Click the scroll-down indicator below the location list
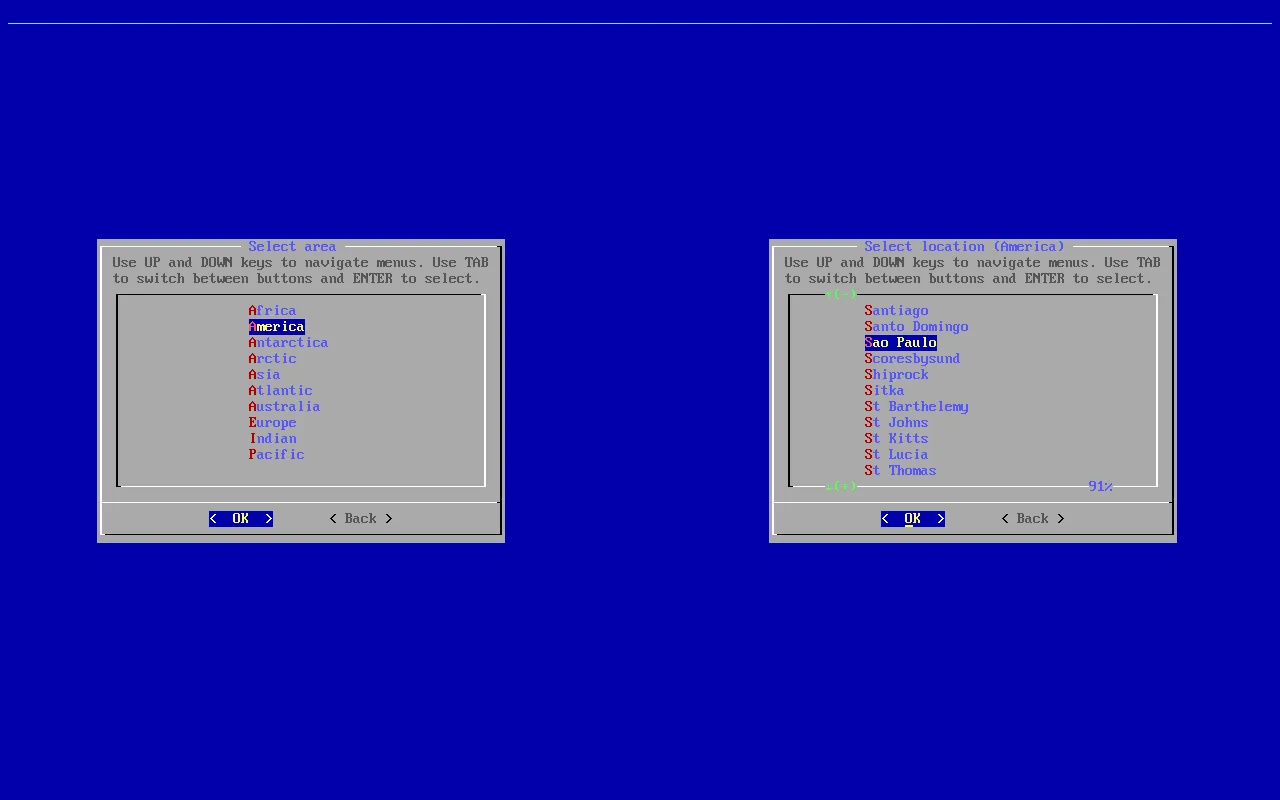Image resolution: width=1280 pixels, height=800 pixels. (x=841, y=487)
